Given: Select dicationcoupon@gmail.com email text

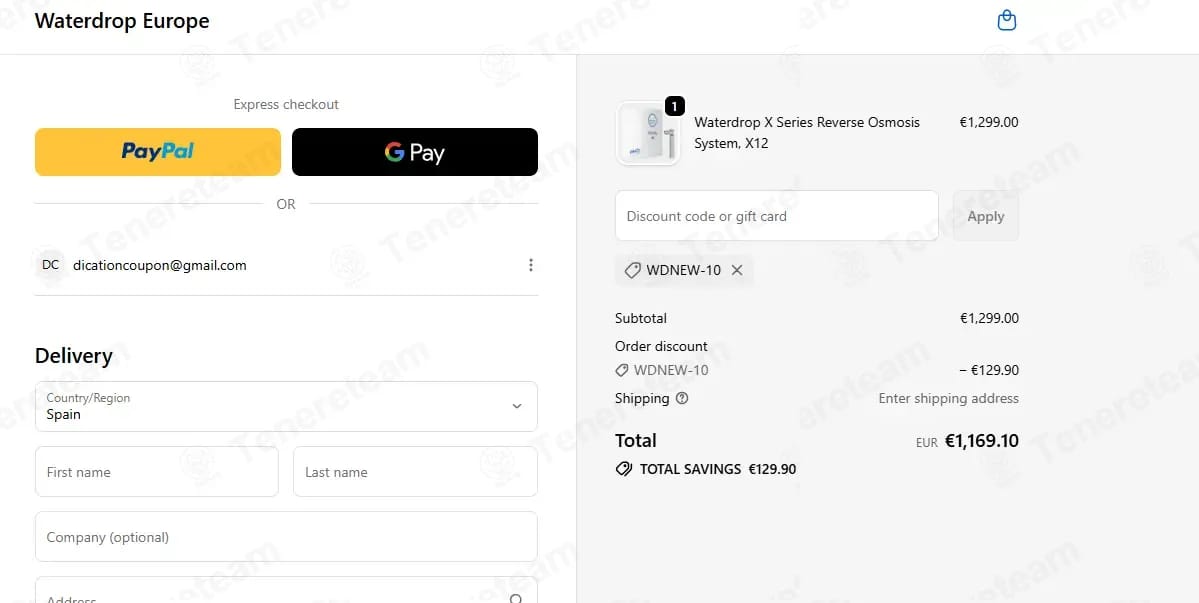Looking at the screenshot, I should 160,265.
